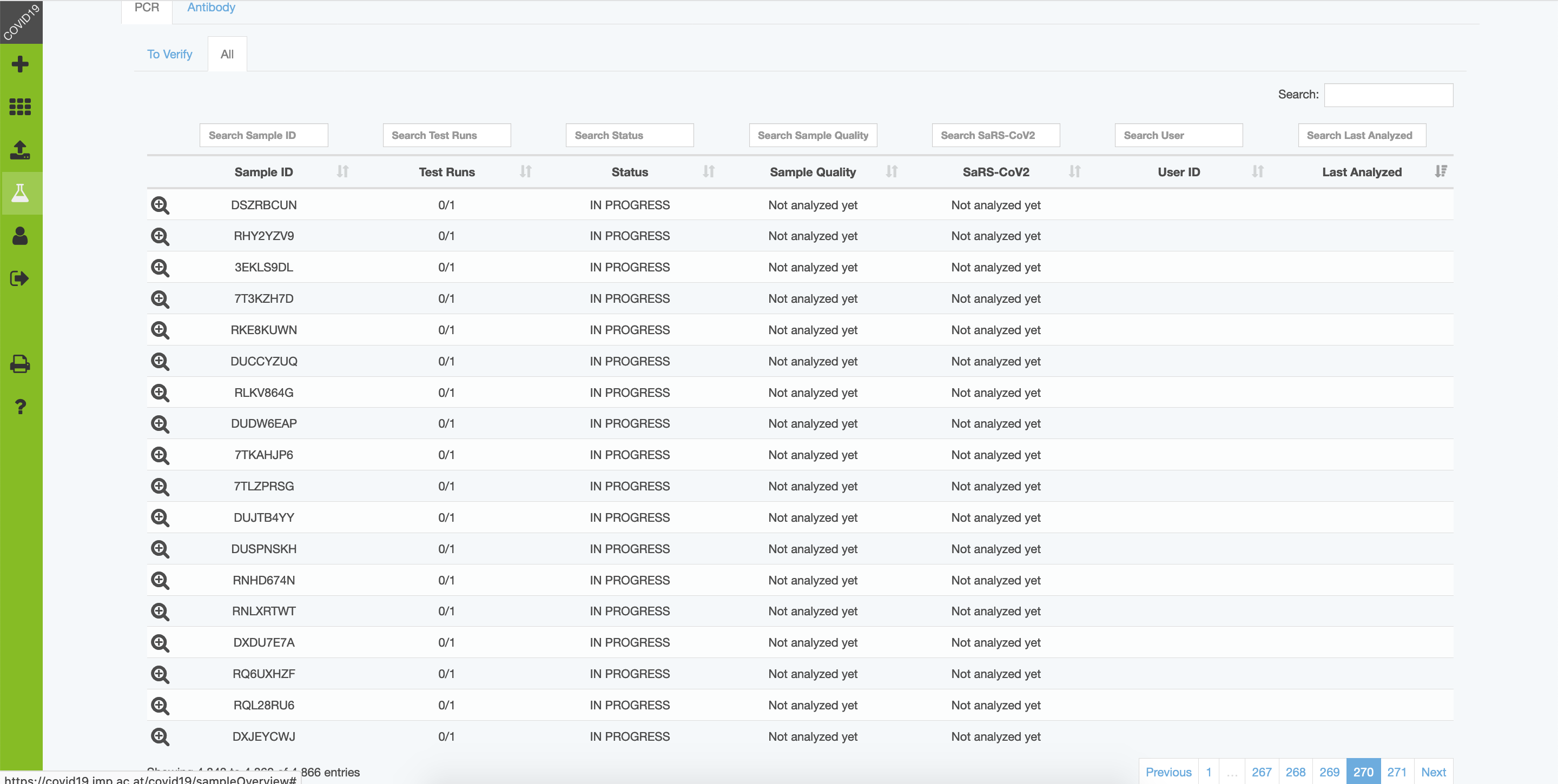
Task: Expand details for sample DSZRBCUN
Action: click(x=160, y=205)
